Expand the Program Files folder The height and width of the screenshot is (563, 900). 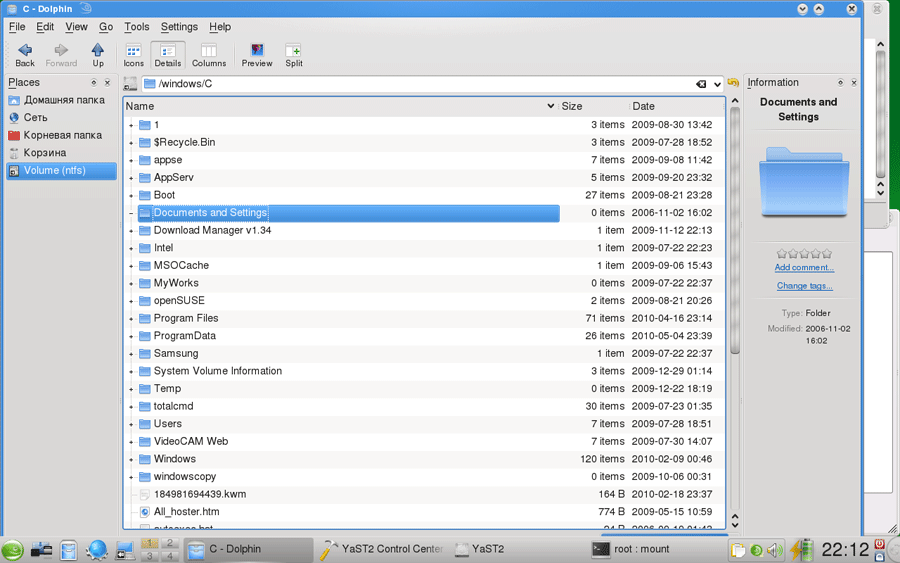pyautogui.click(x=131, y=319)
